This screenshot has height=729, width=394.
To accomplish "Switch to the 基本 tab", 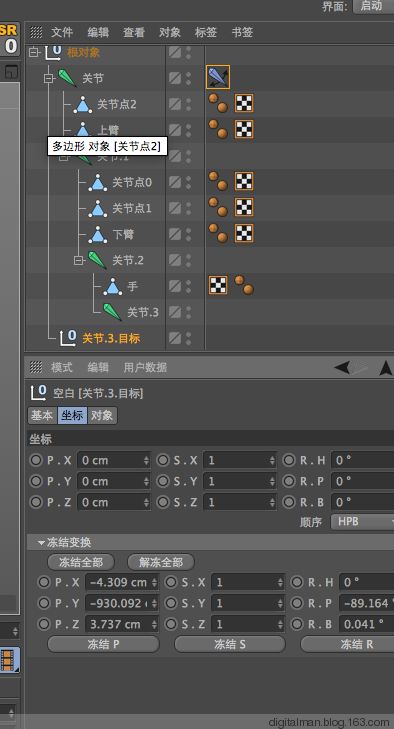I will coord(42,415).
